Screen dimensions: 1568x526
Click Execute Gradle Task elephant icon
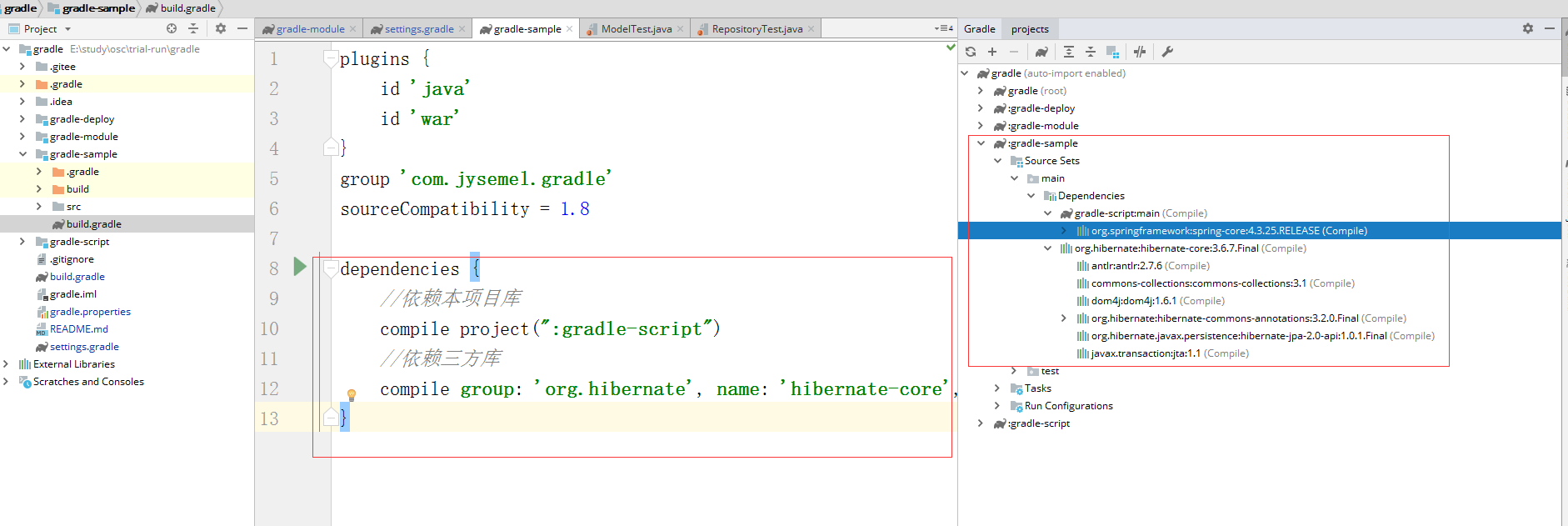1041,52
